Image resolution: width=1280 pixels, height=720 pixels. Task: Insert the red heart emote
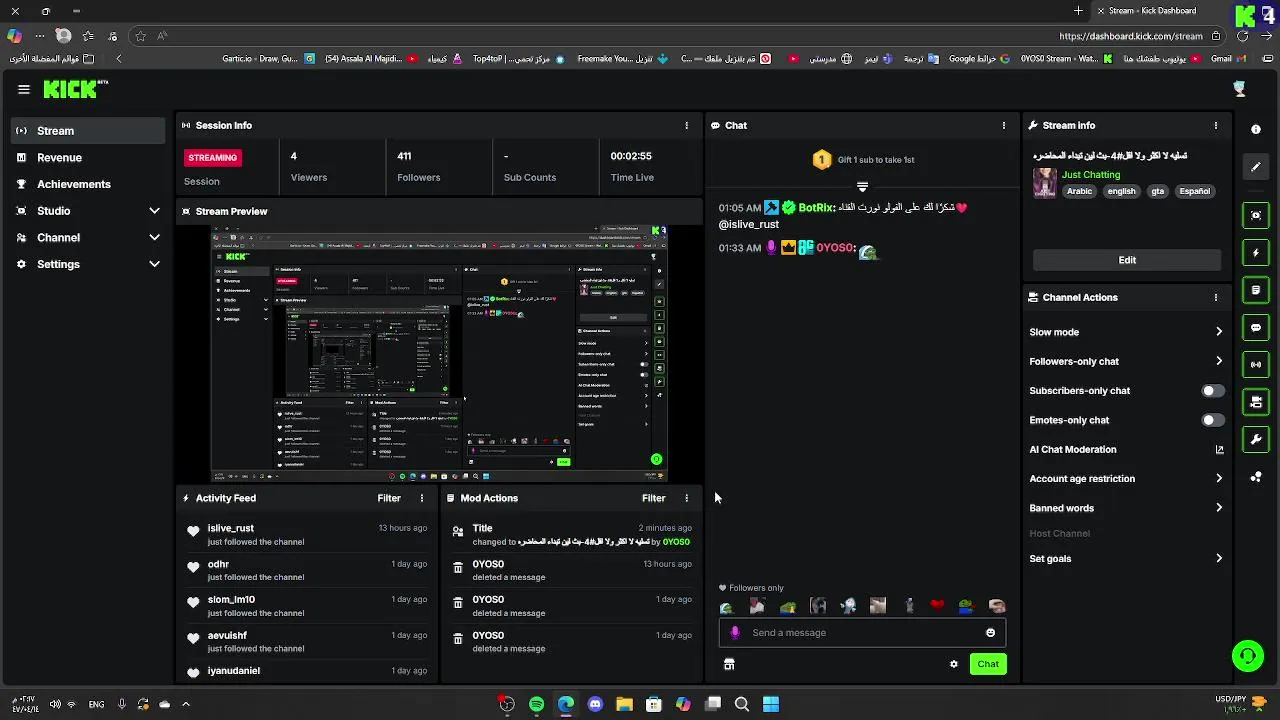[x=937, y=606]
